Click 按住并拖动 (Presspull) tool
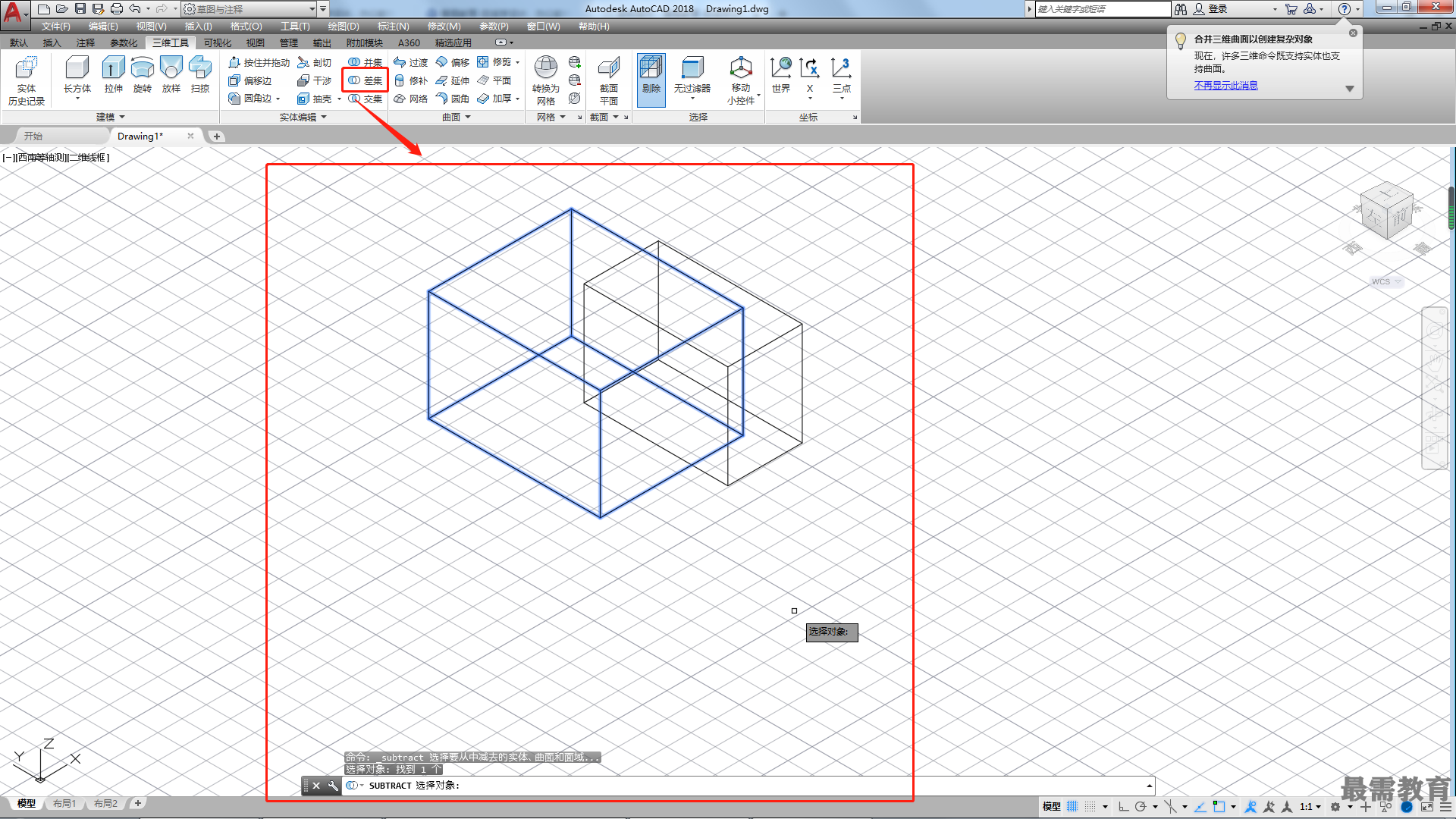Screen dimensions: 1456x819 [x=259, y=62]
